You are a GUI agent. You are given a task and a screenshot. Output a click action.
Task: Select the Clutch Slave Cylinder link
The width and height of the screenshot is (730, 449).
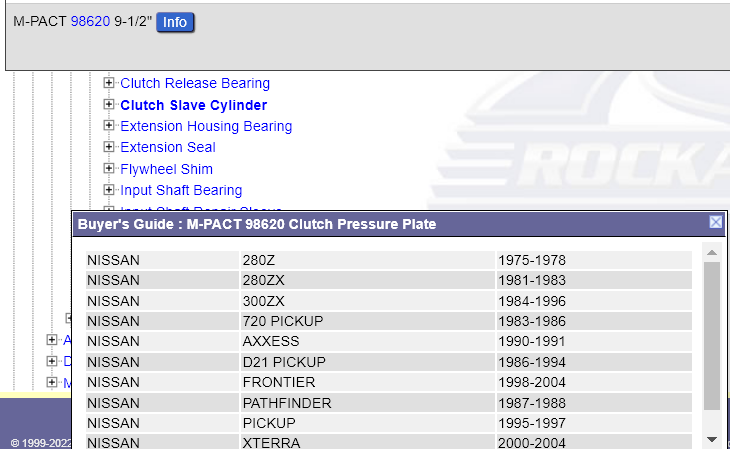[x=193, y=105]
